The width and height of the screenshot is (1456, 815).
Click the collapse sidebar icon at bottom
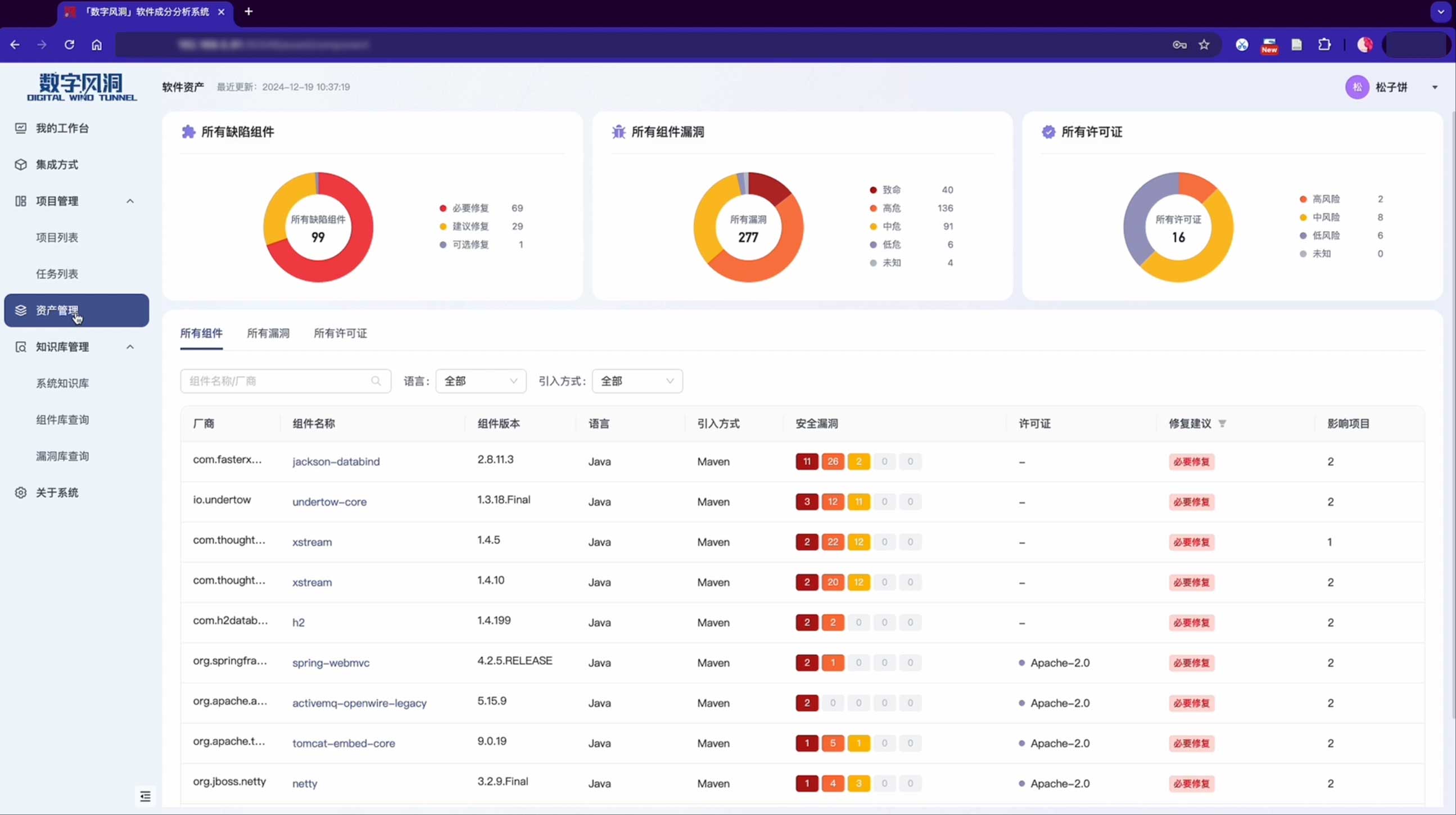click(x=145, y=796)
